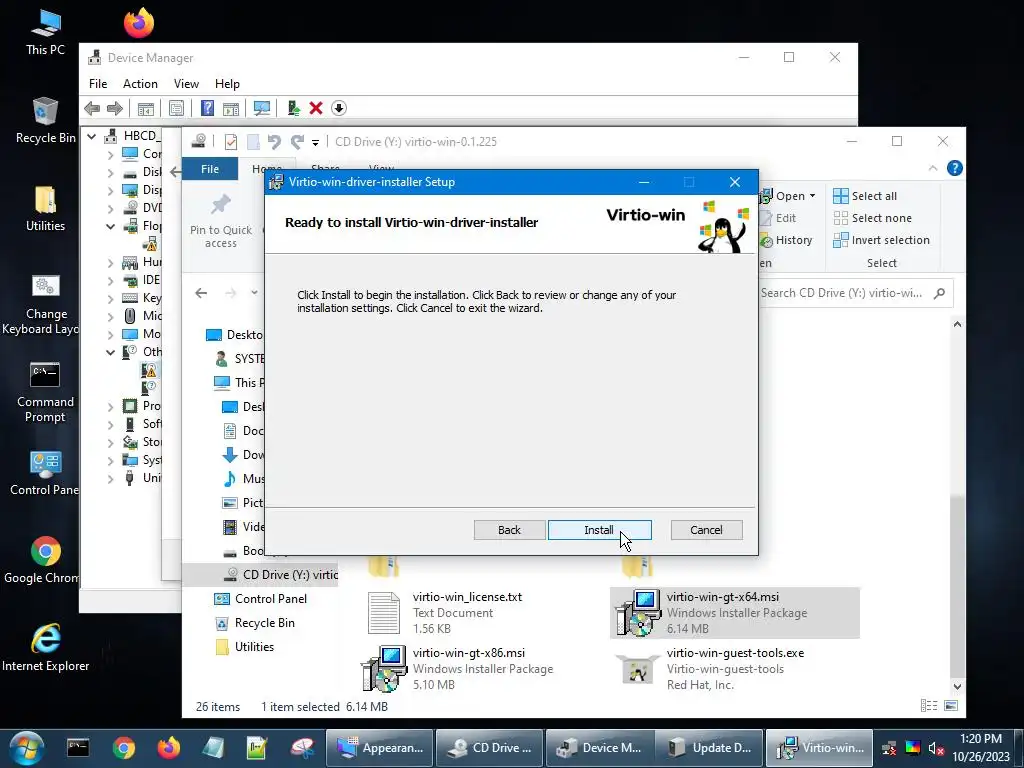This screenshot has height=768, width=1024.
Task: Select Recycle Bin in the Explorer navigation pane
Action: pyautogui.click(x=255, y=623)
